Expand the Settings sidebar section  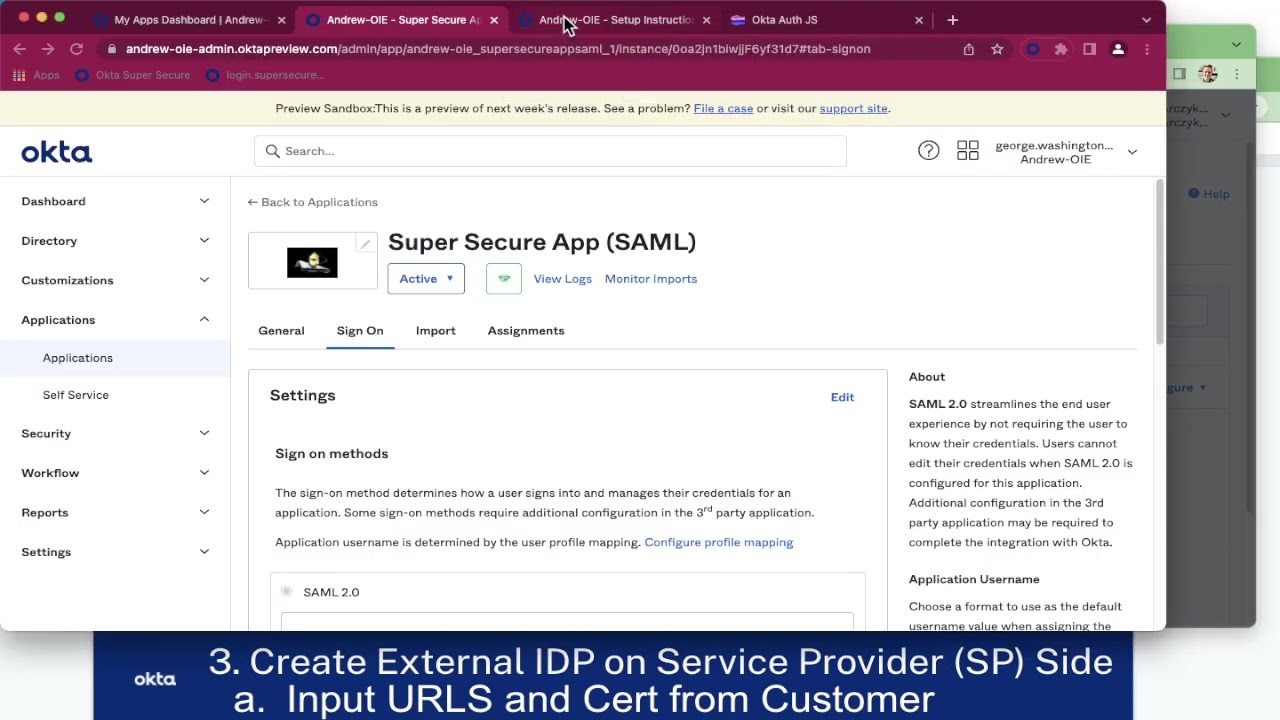(x=115, y=552)
